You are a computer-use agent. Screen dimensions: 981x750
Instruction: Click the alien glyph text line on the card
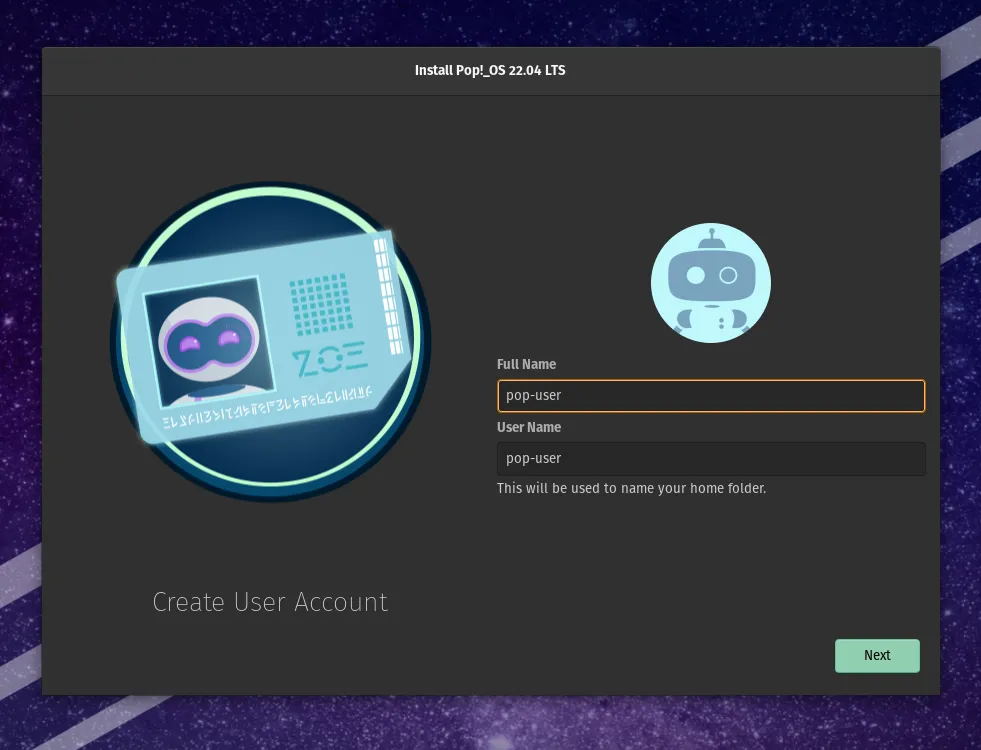coord(267,400)
